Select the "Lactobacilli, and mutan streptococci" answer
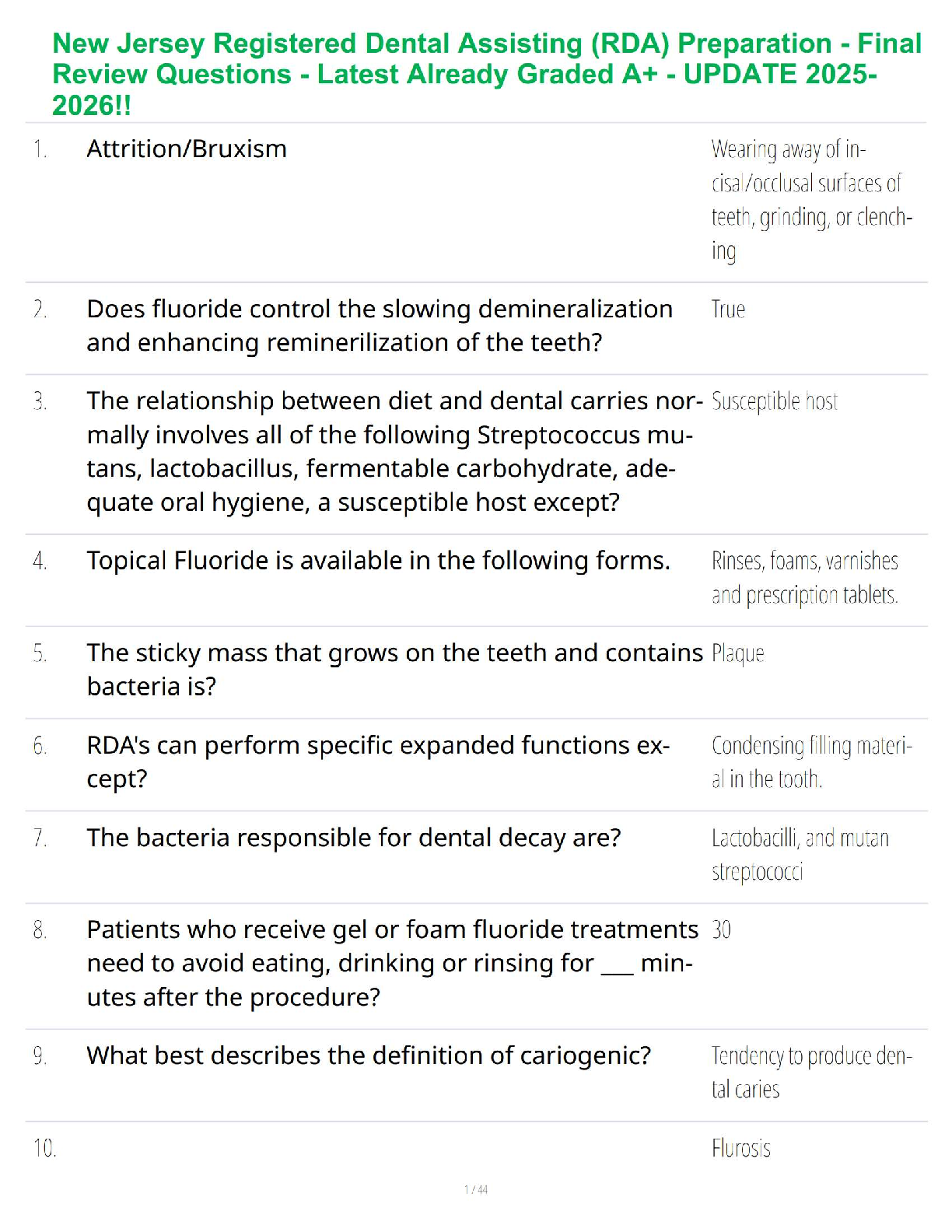This screenshot has width=952, height=1232. click(800, 855)
